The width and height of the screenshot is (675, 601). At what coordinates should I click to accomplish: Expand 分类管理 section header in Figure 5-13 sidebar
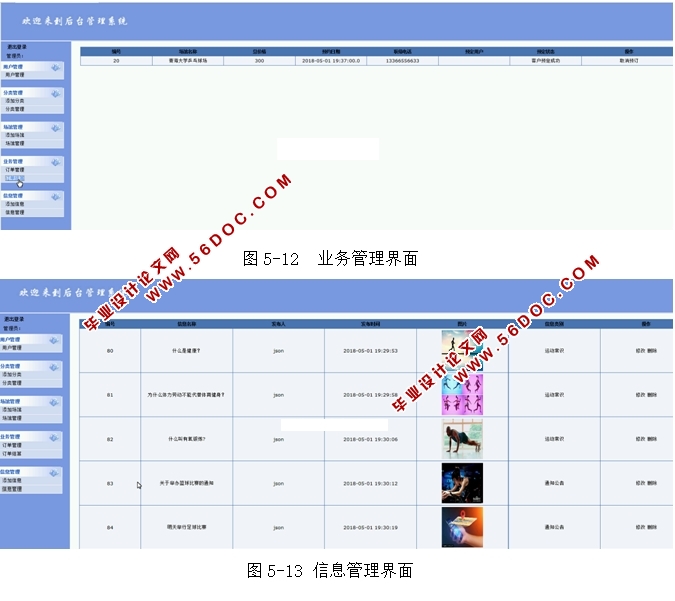click(x=31, y=366)
